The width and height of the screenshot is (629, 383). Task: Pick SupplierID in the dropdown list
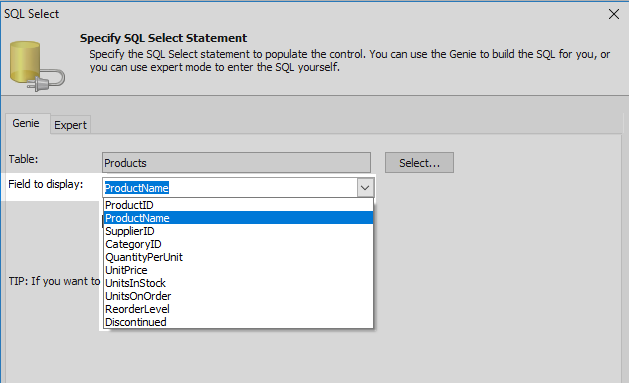point(238,231)
